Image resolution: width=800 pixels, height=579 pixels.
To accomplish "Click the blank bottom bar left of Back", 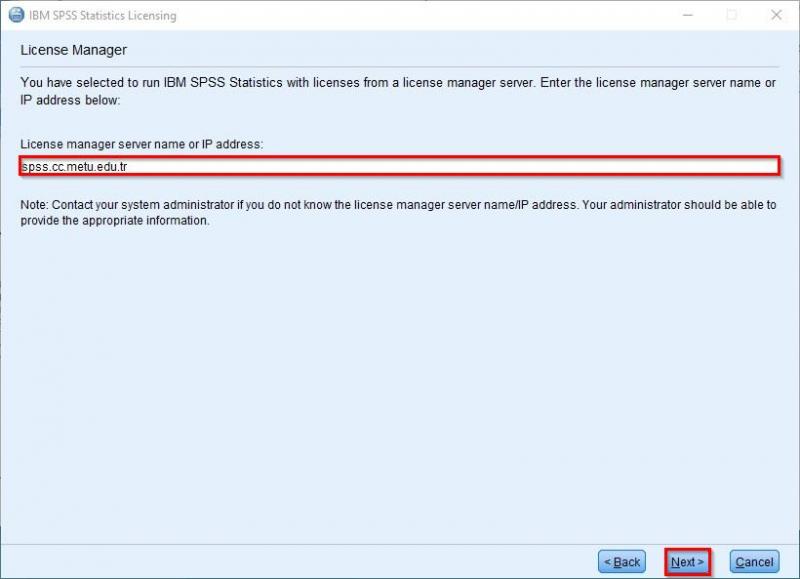I will pyautogui.click(x=300, y=562).
